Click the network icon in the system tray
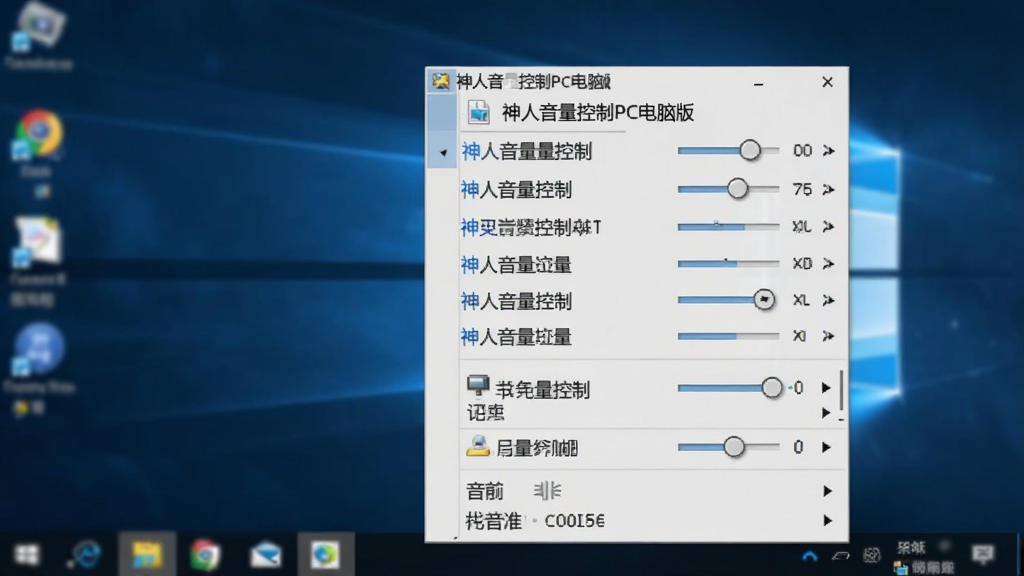This screenshot has width=1024, height=576. pyautogui.click(x=840, y=556)
